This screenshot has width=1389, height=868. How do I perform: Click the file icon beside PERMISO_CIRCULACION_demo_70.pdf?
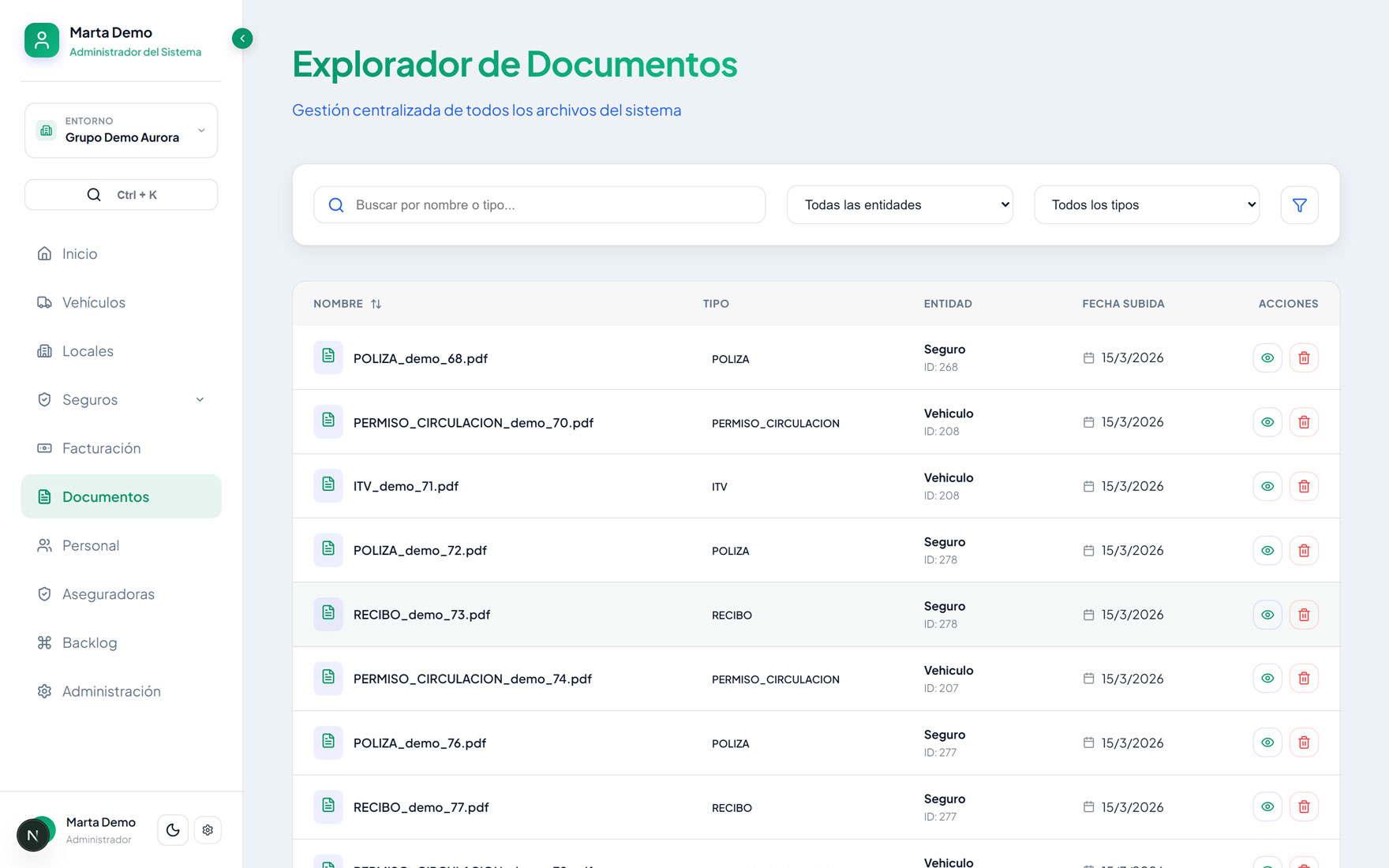[x=328, y=421]
